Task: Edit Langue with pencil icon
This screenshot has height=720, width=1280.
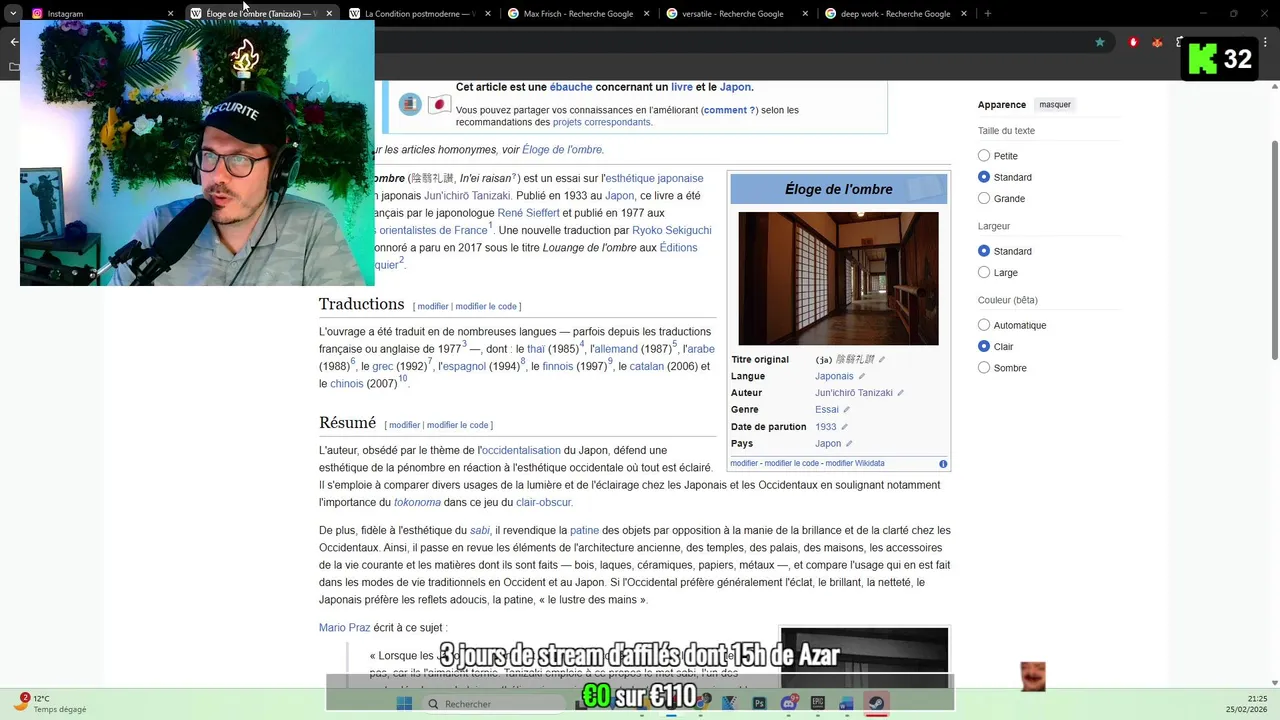Action: [x=862, y=377]
